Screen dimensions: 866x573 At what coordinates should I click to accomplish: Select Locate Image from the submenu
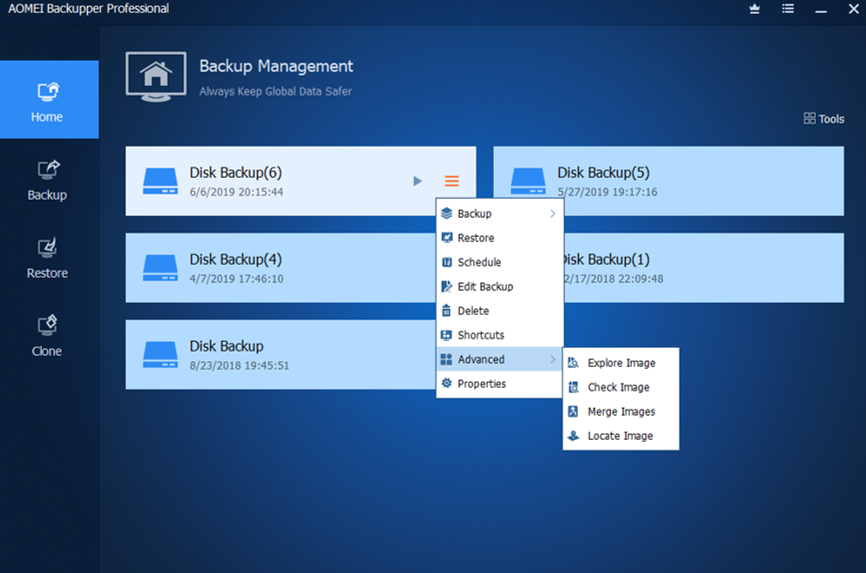[621, 436]
